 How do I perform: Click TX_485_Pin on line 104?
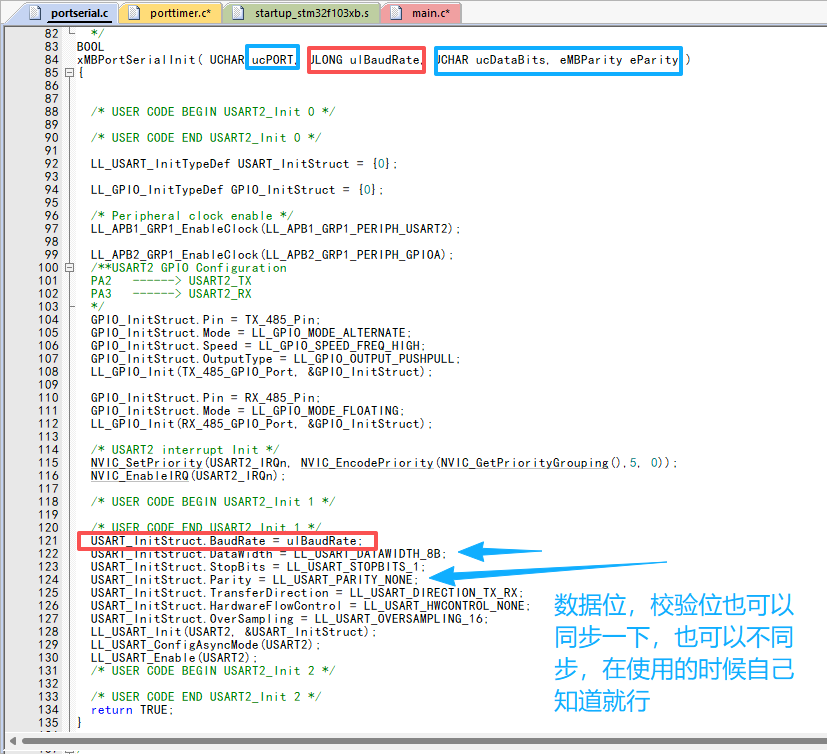(280, 320)
